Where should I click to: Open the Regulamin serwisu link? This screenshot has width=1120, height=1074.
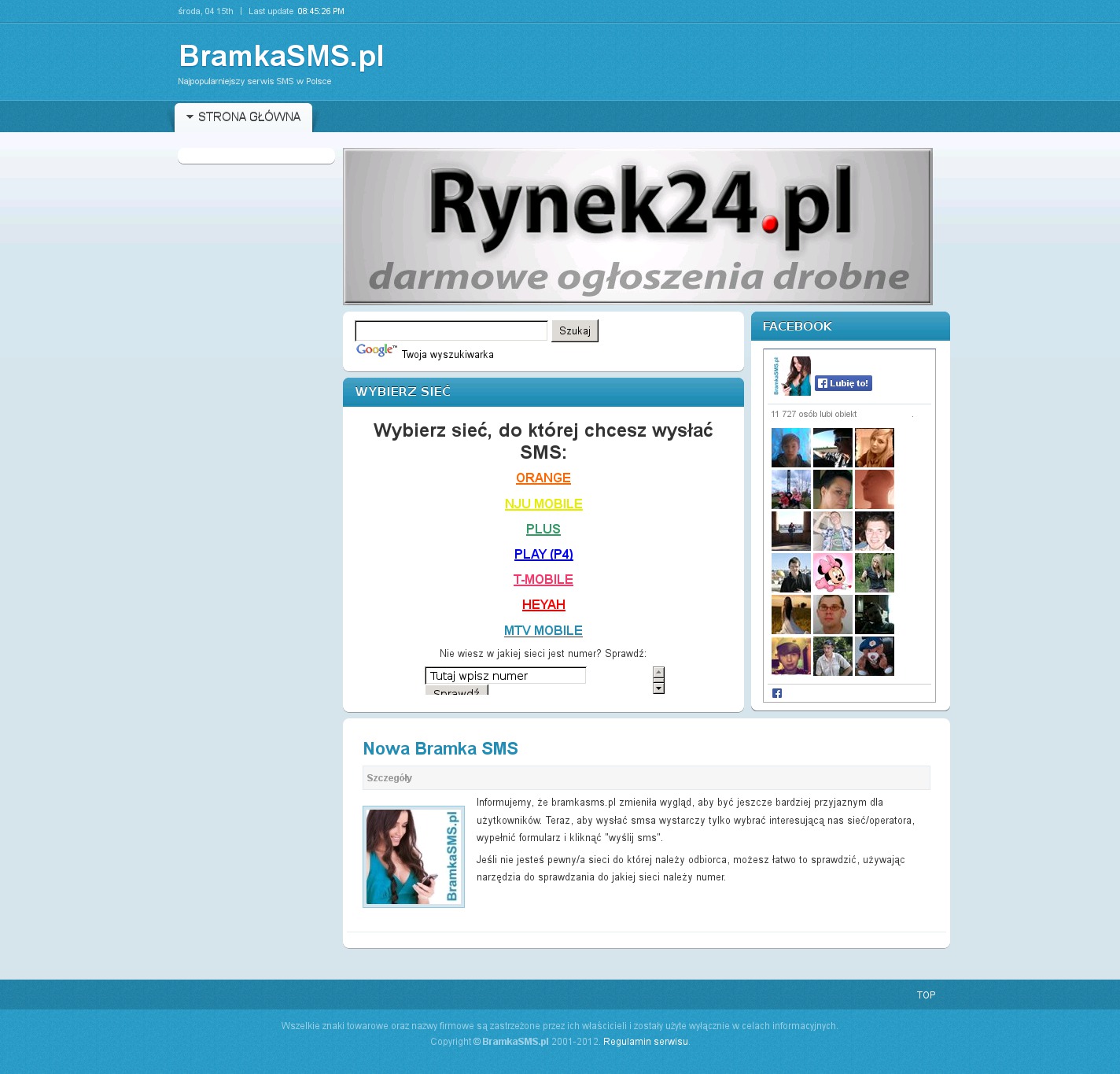click(645, 1041)
